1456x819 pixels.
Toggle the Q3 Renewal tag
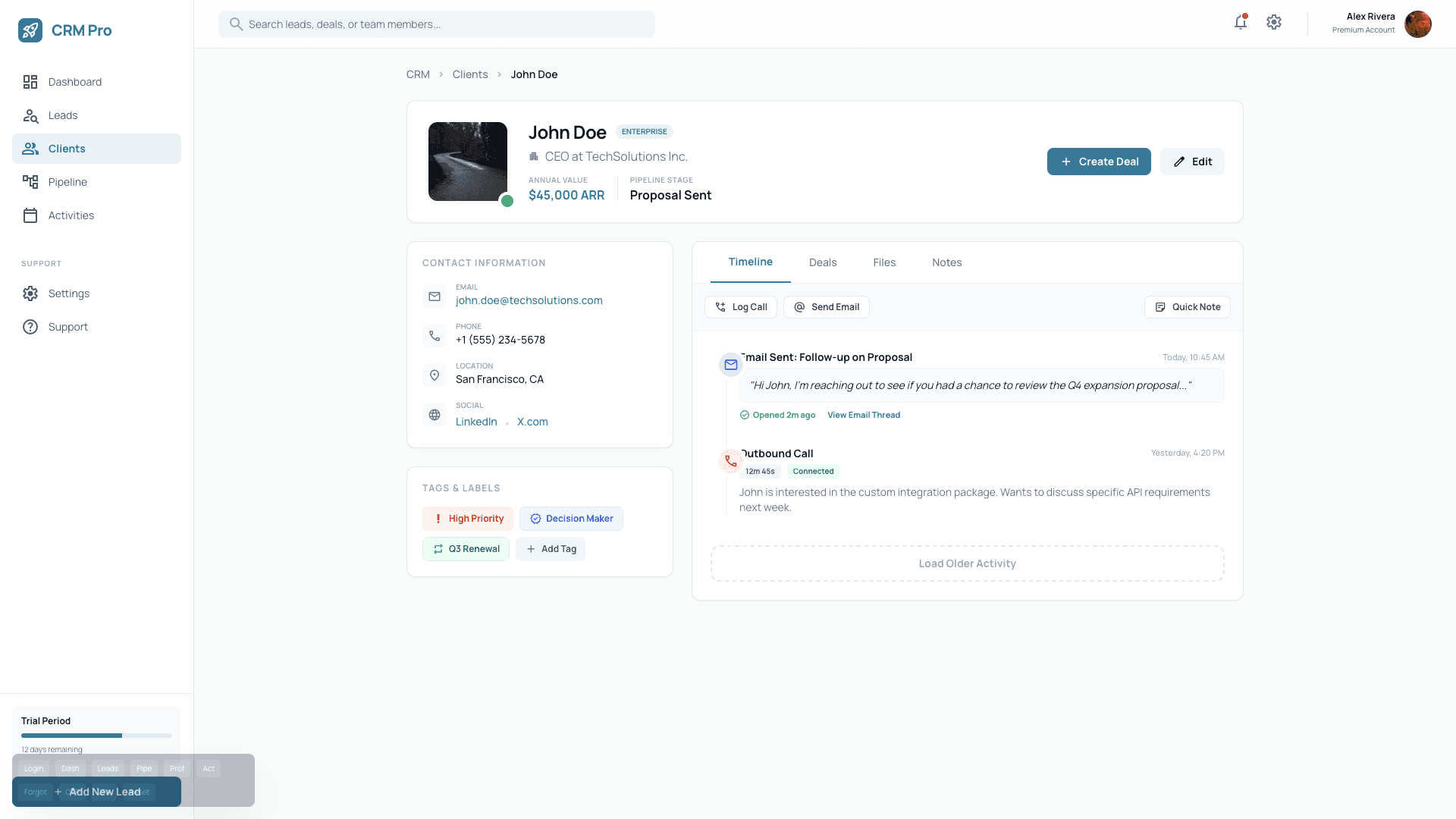(x=466, y=548)
